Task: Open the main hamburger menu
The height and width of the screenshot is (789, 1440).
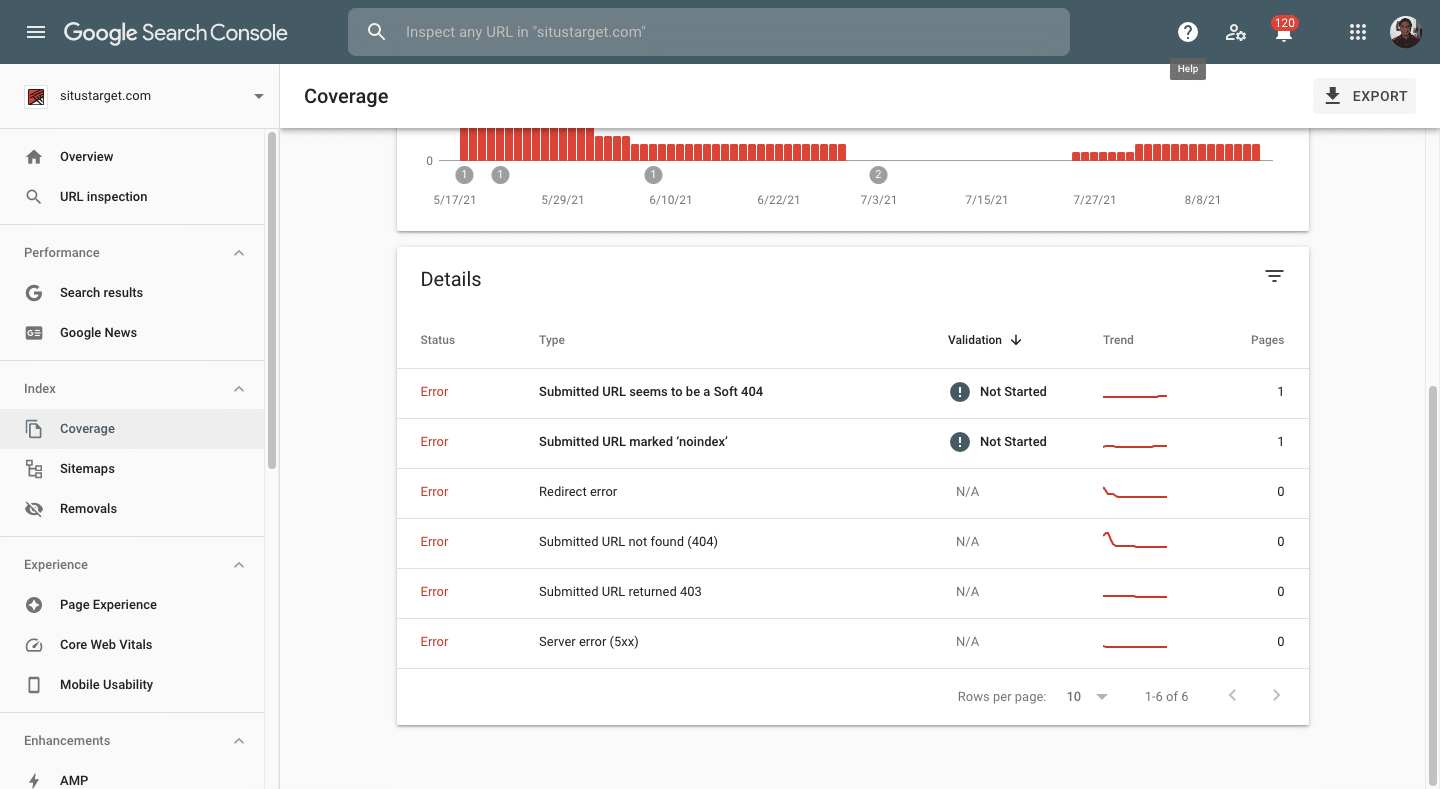Action: coord(36,32)
